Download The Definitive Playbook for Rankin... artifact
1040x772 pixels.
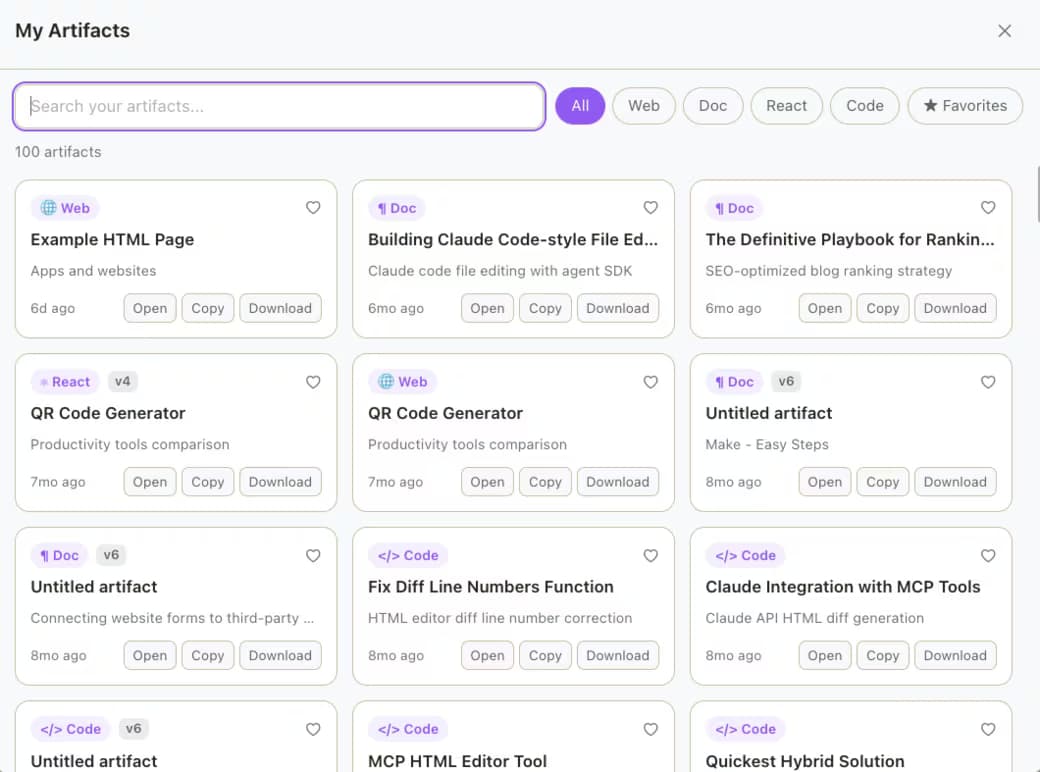coord(956,308)
